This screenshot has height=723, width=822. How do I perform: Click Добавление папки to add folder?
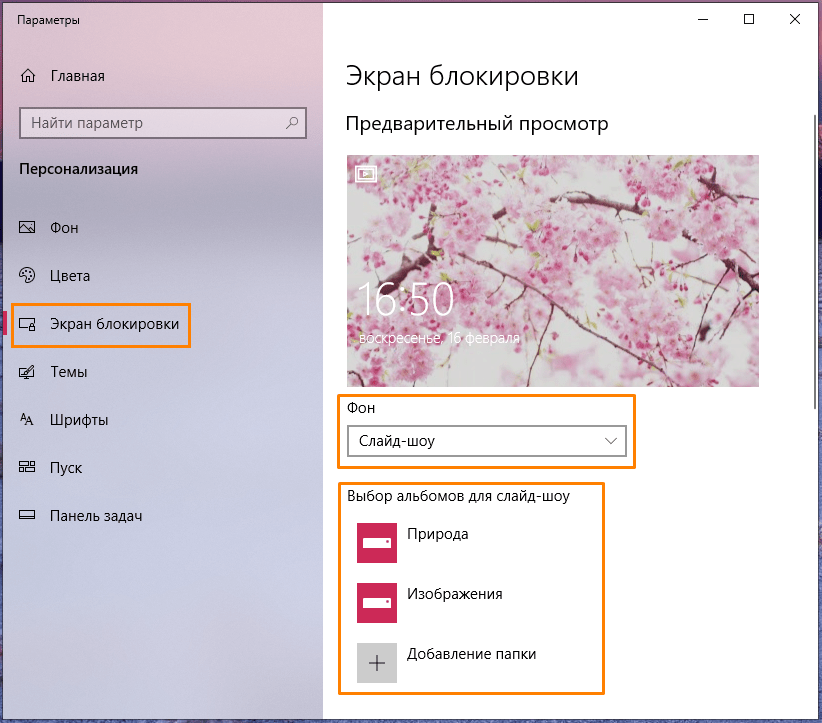point(471,654)
